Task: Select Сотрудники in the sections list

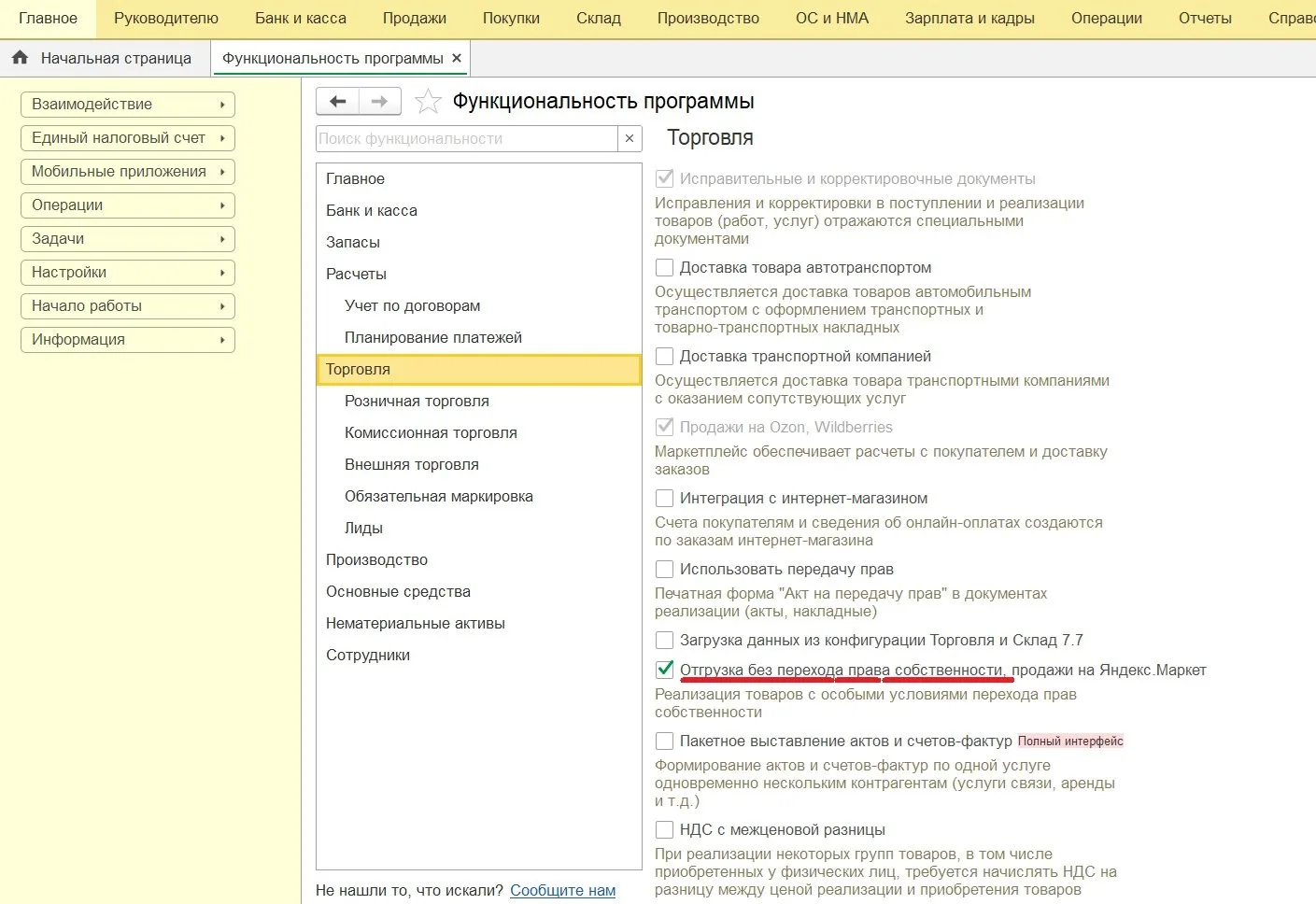Action: tap(479, 655)
